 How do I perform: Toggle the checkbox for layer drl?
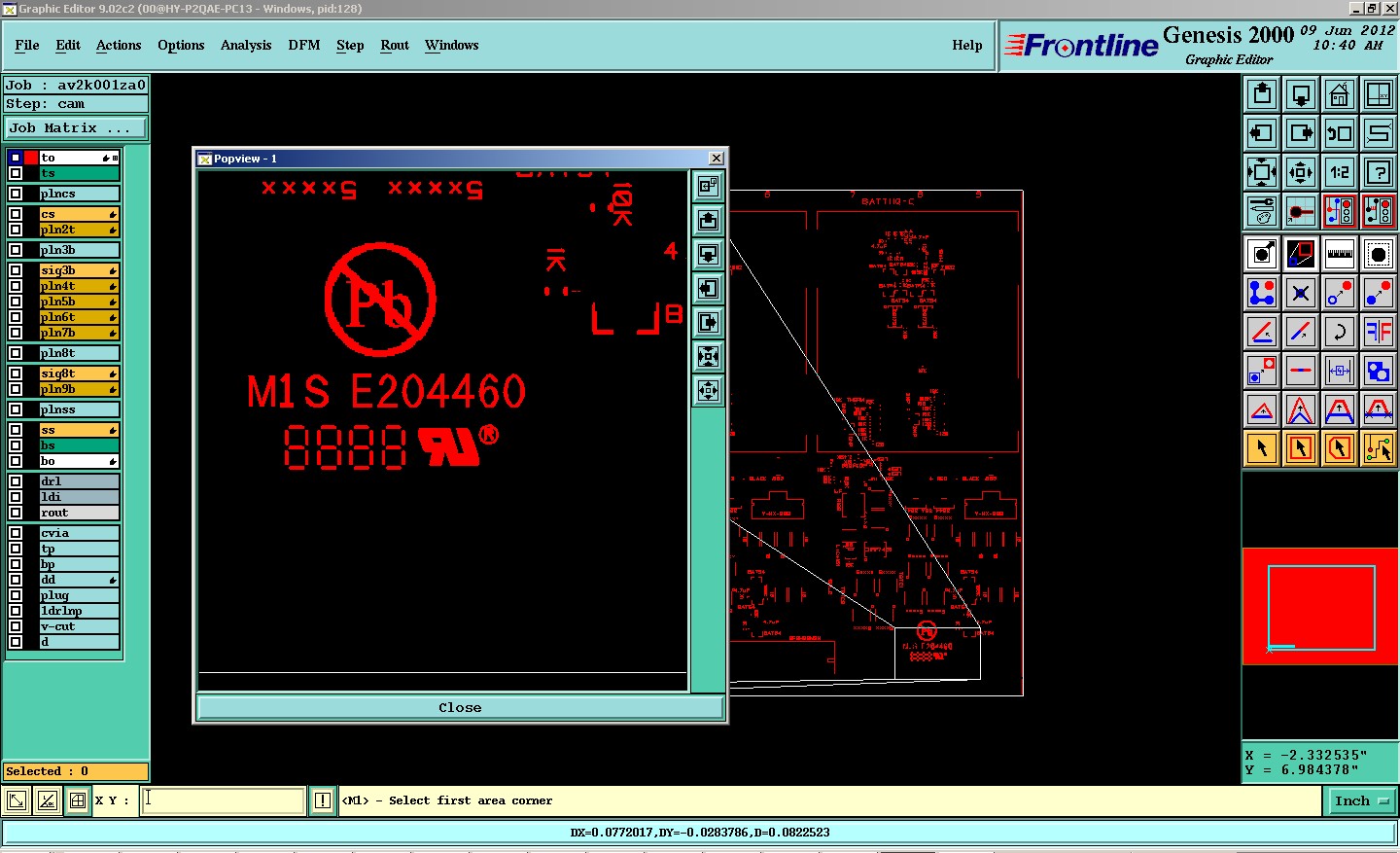tap(16, 481)
